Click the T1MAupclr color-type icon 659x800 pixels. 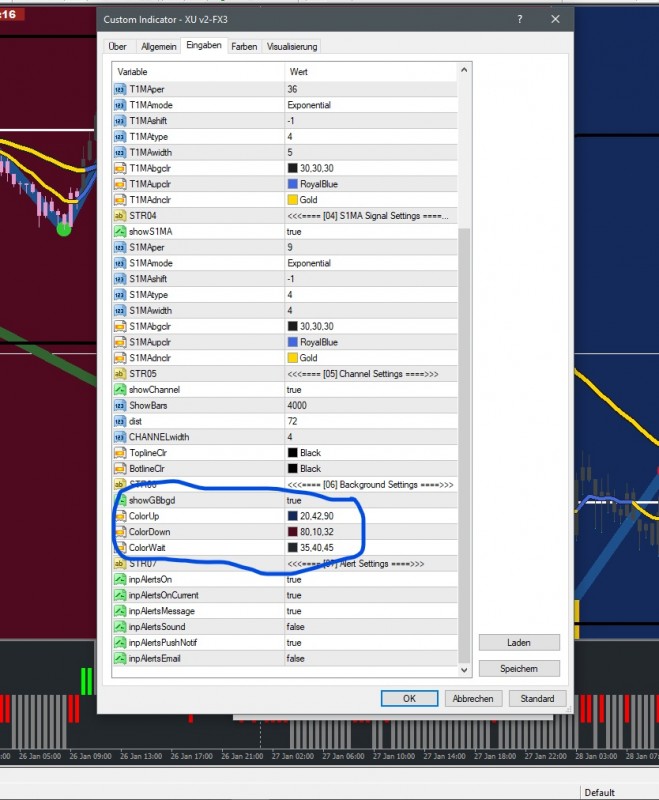[120, 184]
